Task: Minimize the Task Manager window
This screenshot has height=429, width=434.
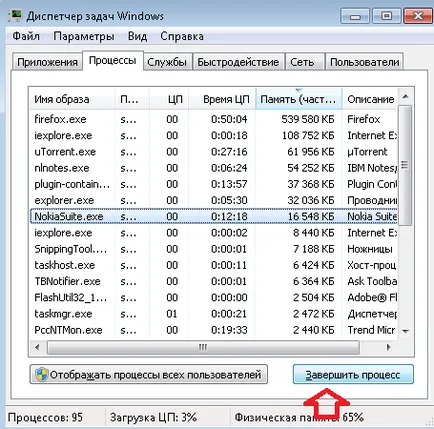Action: pos(355,16)
